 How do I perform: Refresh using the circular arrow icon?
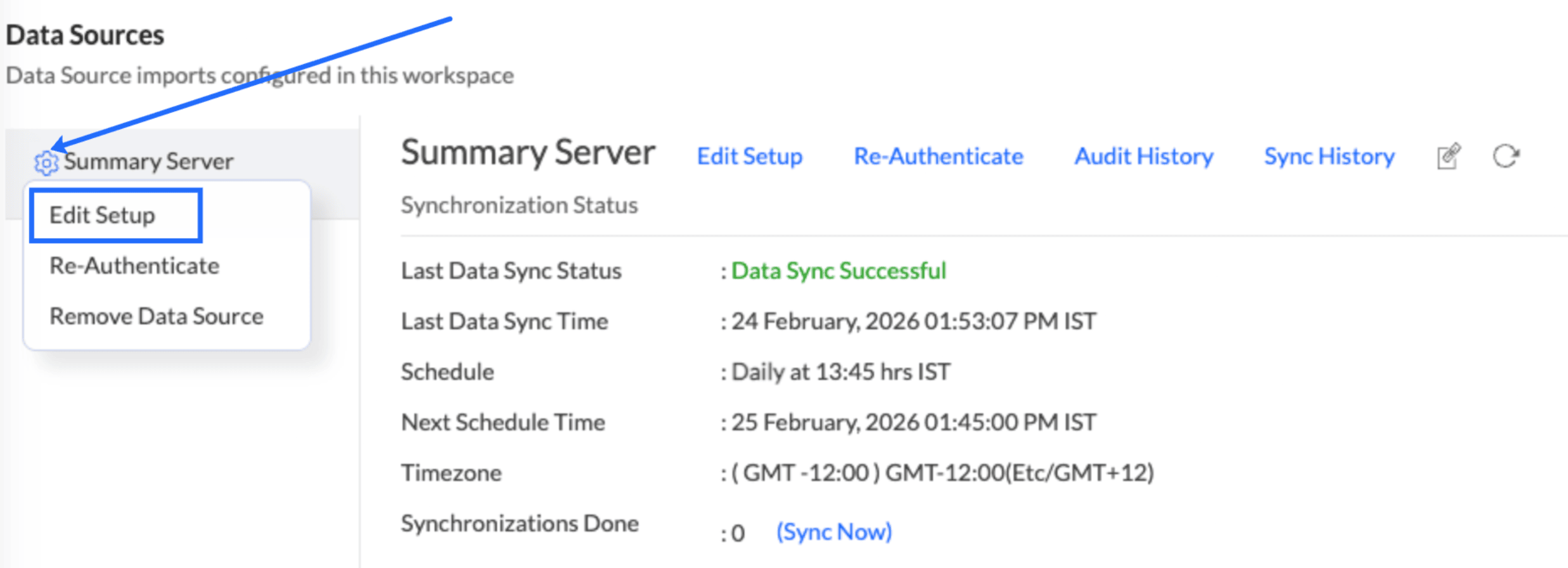(x=1506, y=156)
